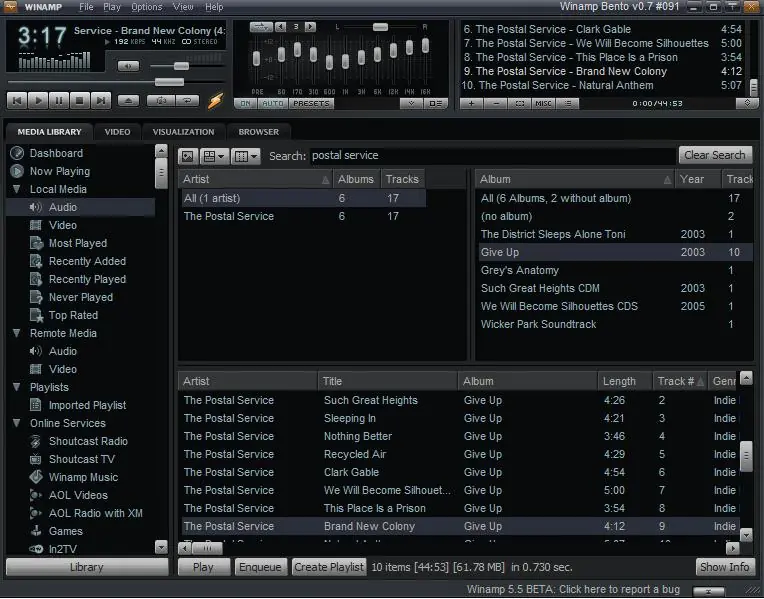Viewport: 764px width, 599px height.
Task: Turn the equalizer ON button off
Action: pos(246,103)
